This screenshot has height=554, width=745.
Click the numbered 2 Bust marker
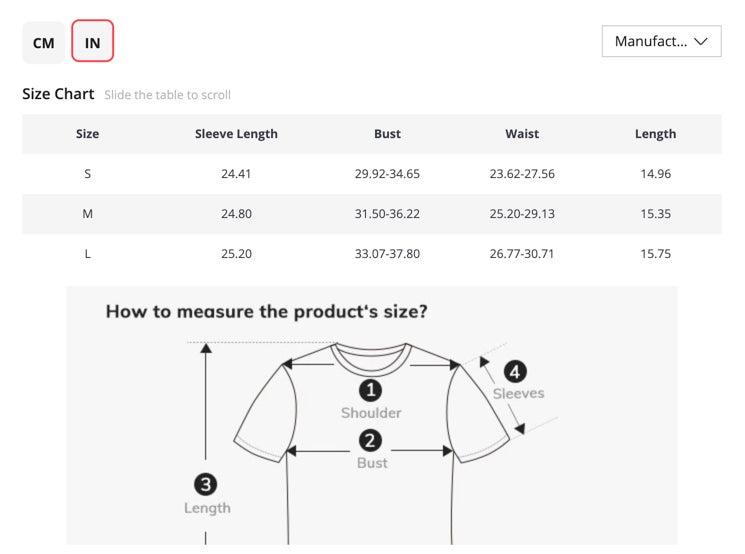click(x=371, y=440)
